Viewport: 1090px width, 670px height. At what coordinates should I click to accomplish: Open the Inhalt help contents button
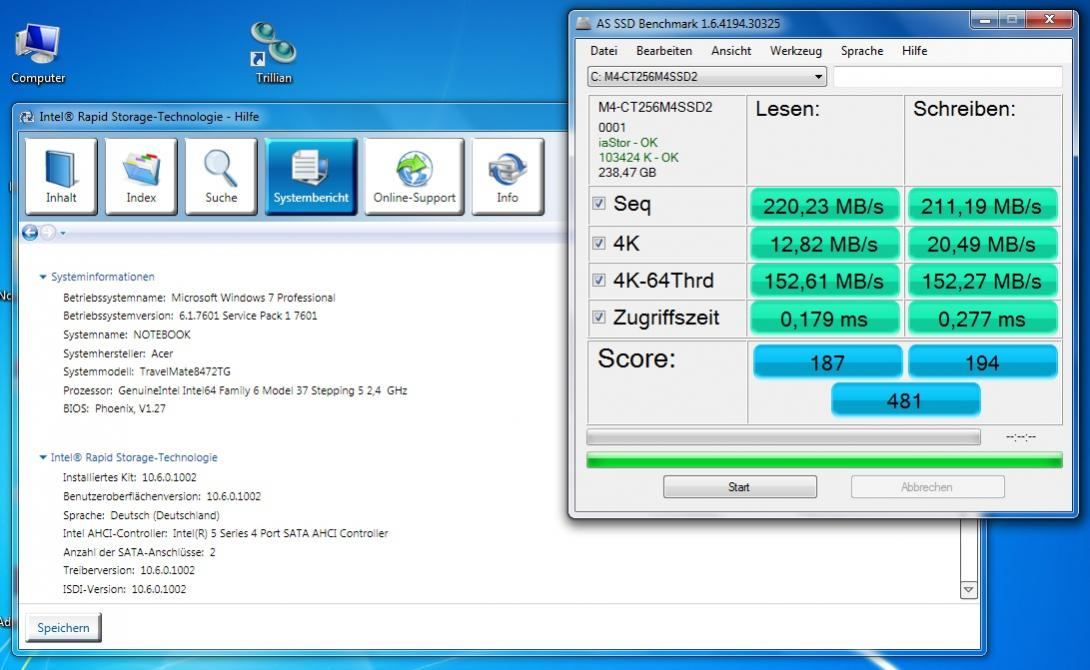point(61,176)
